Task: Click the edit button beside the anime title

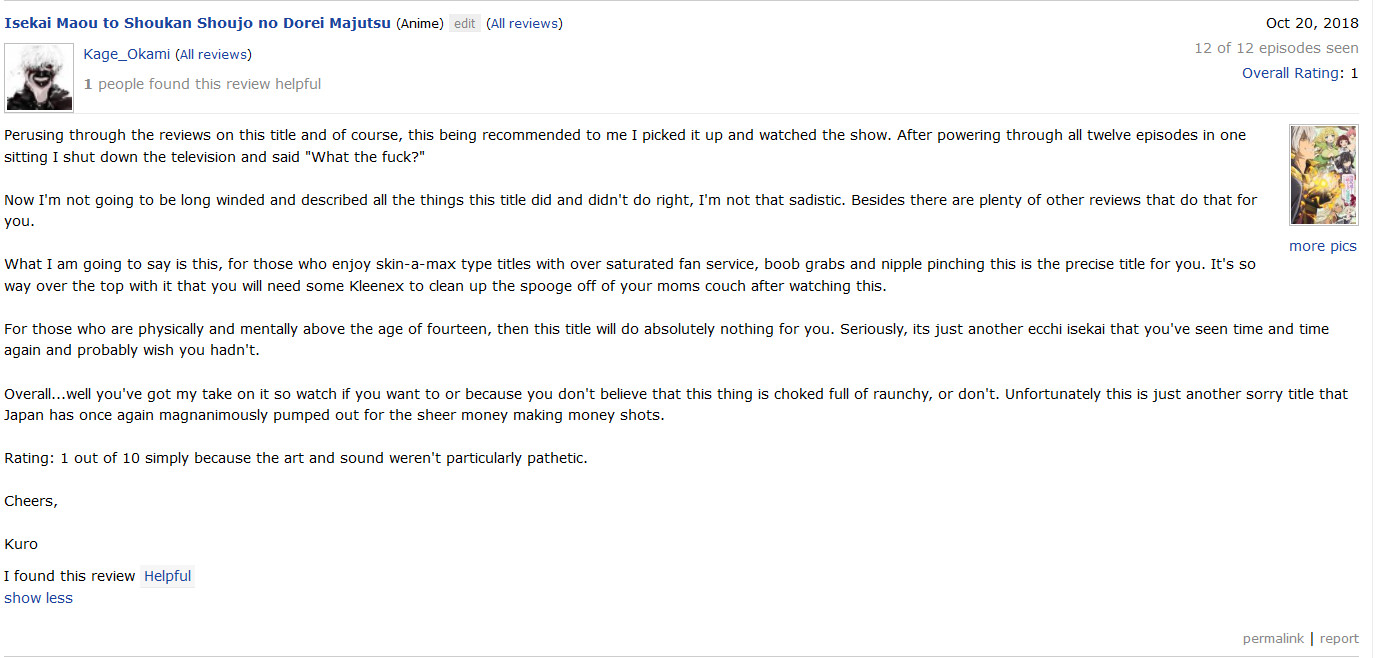Action: 465,24
